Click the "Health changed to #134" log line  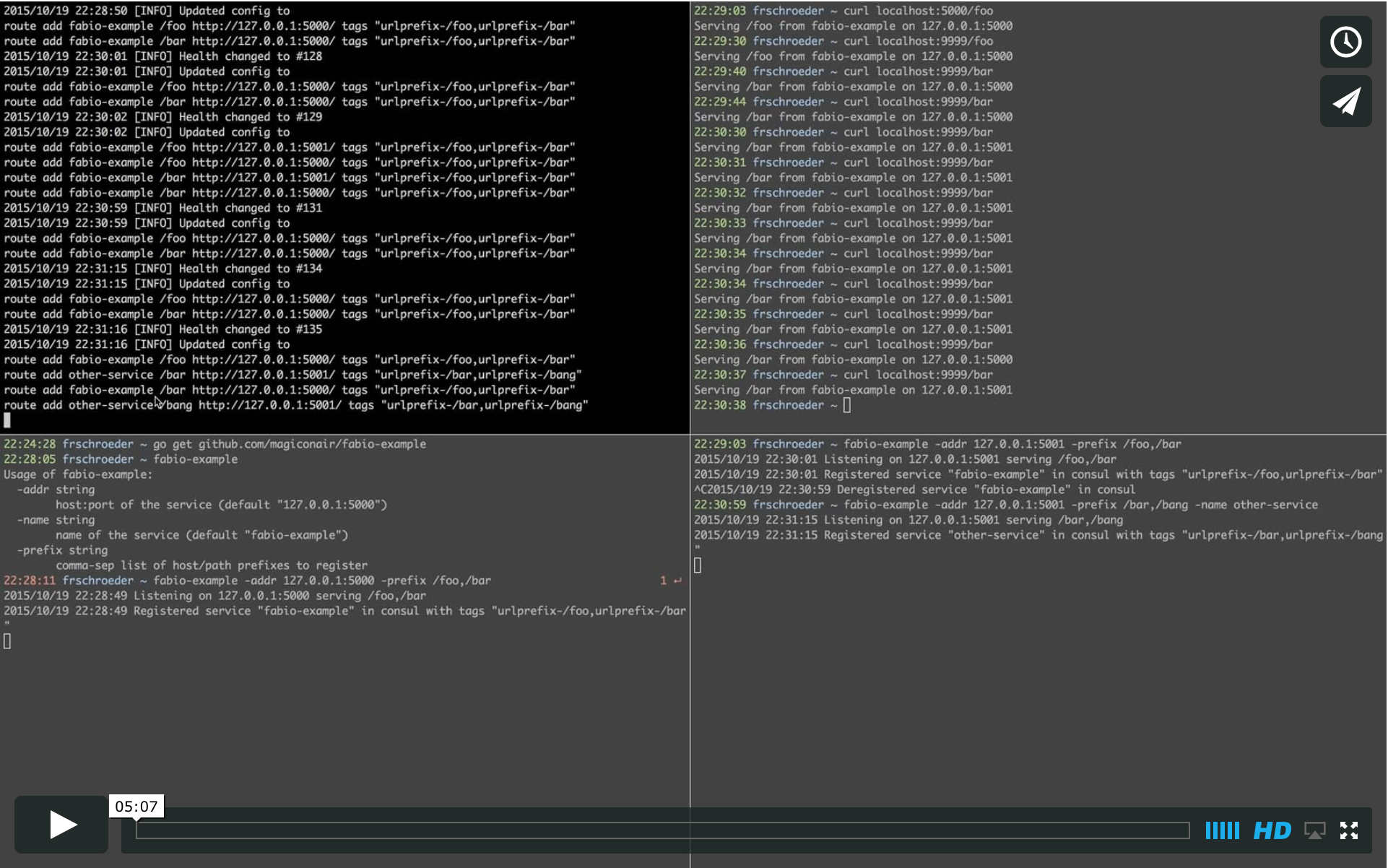point(163,269)
